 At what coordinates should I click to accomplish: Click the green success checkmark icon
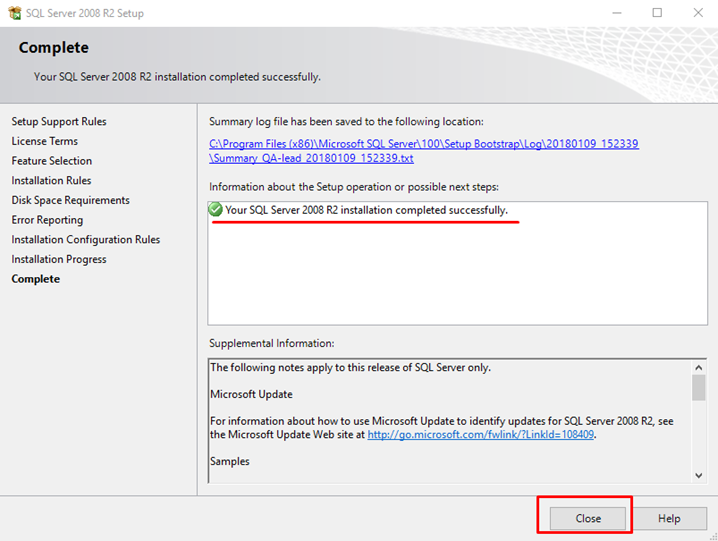[x=215, y=210]
